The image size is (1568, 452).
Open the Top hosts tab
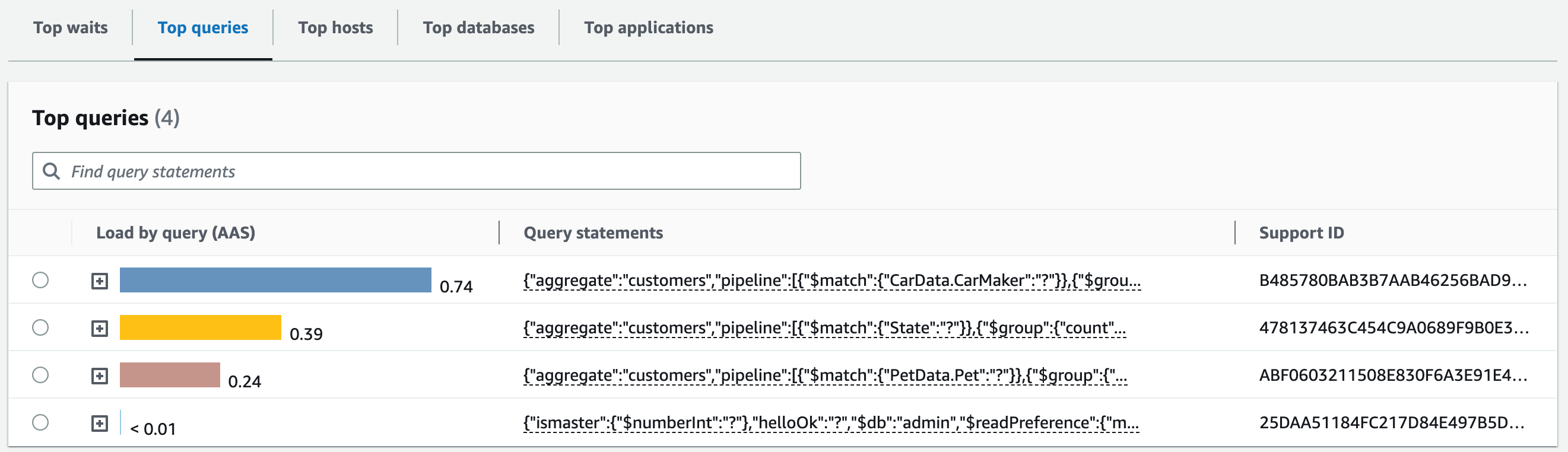(335, 28)
